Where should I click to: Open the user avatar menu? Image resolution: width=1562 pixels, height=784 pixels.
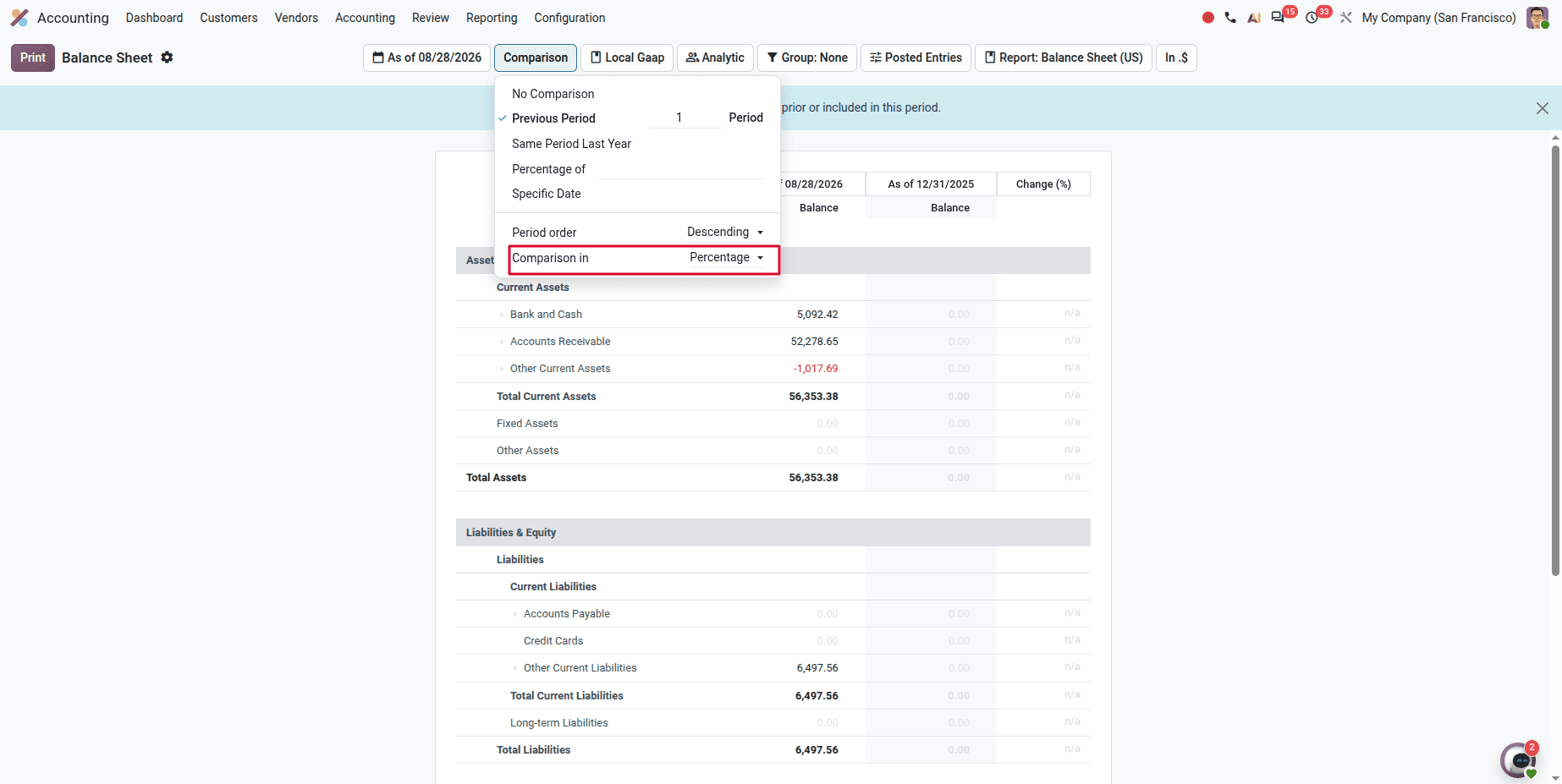point(1537,18)
